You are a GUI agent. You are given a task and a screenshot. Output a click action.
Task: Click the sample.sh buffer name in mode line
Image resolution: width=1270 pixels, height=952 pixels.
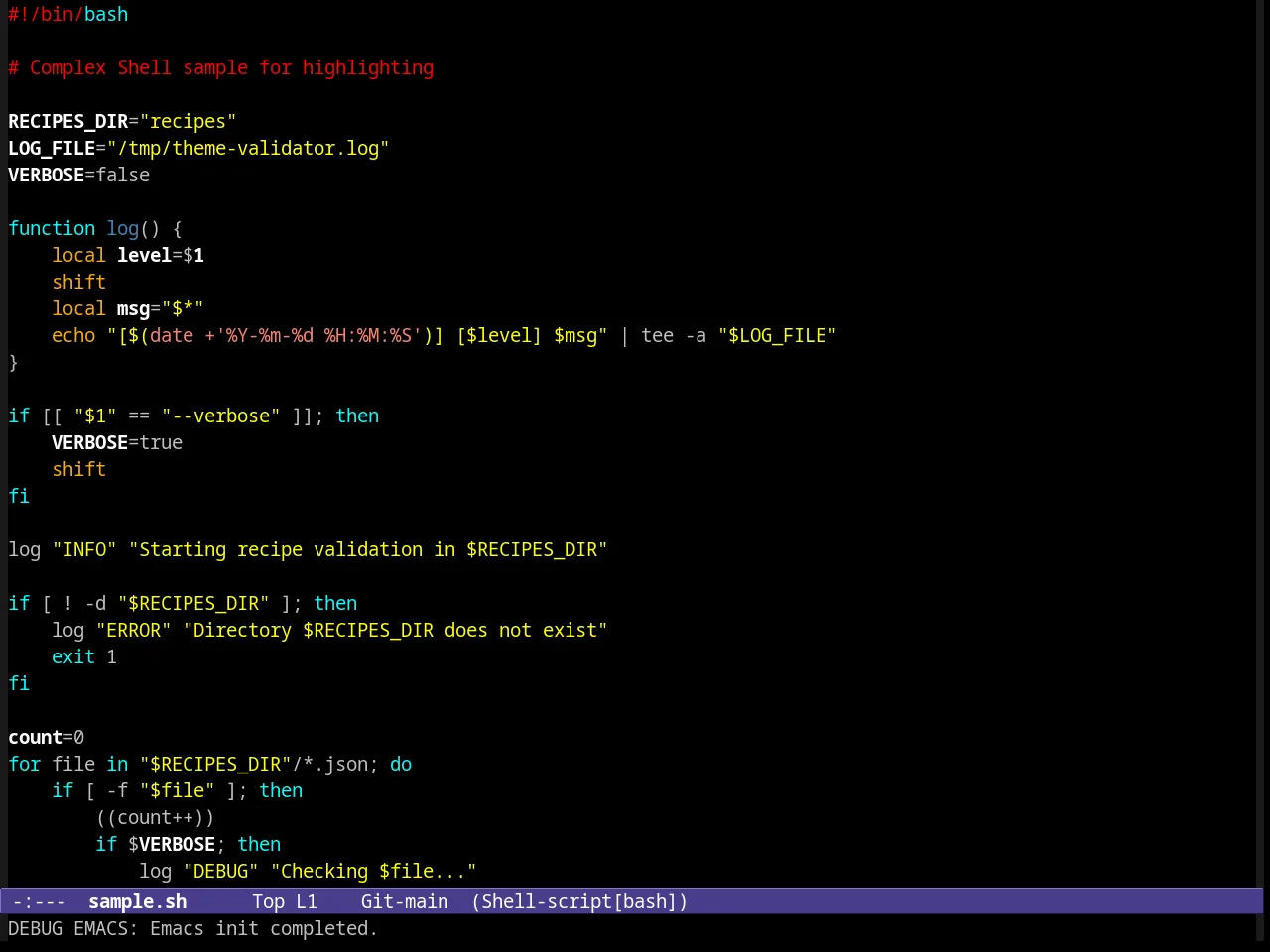(x=138, y=901)
